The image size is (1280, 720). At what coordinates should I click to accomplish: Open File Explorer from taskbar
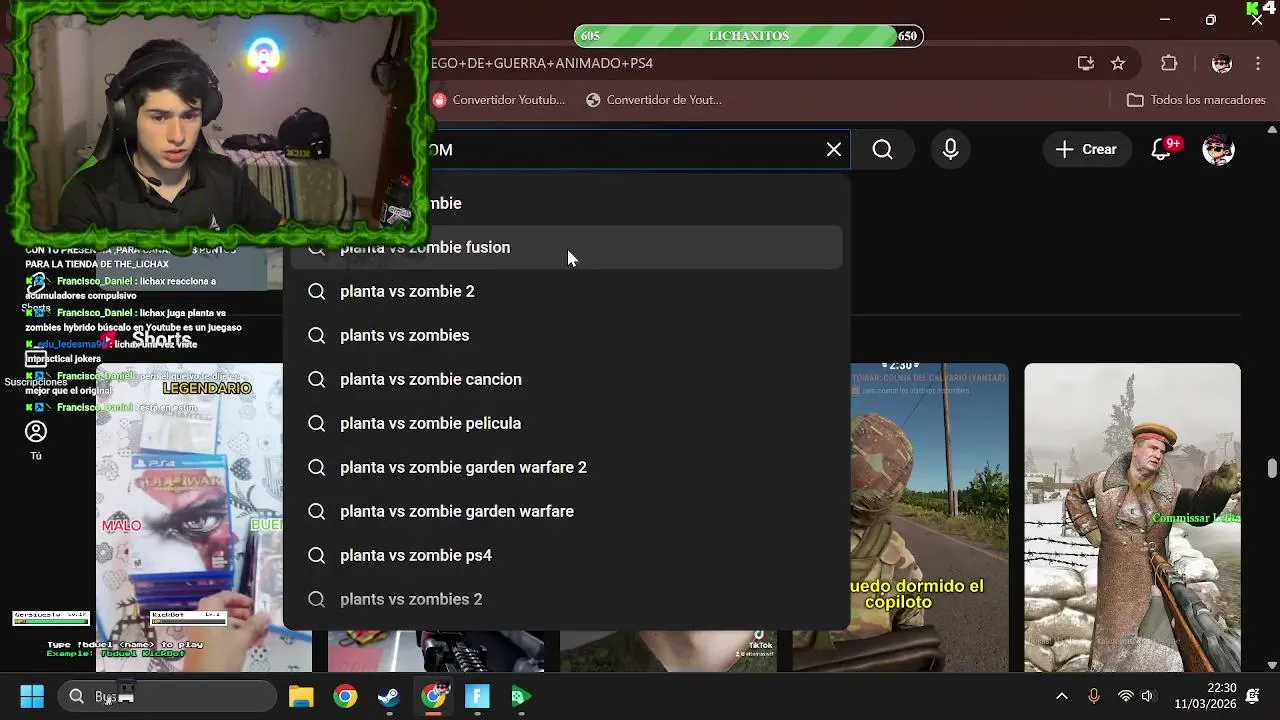tap(301, 696)
